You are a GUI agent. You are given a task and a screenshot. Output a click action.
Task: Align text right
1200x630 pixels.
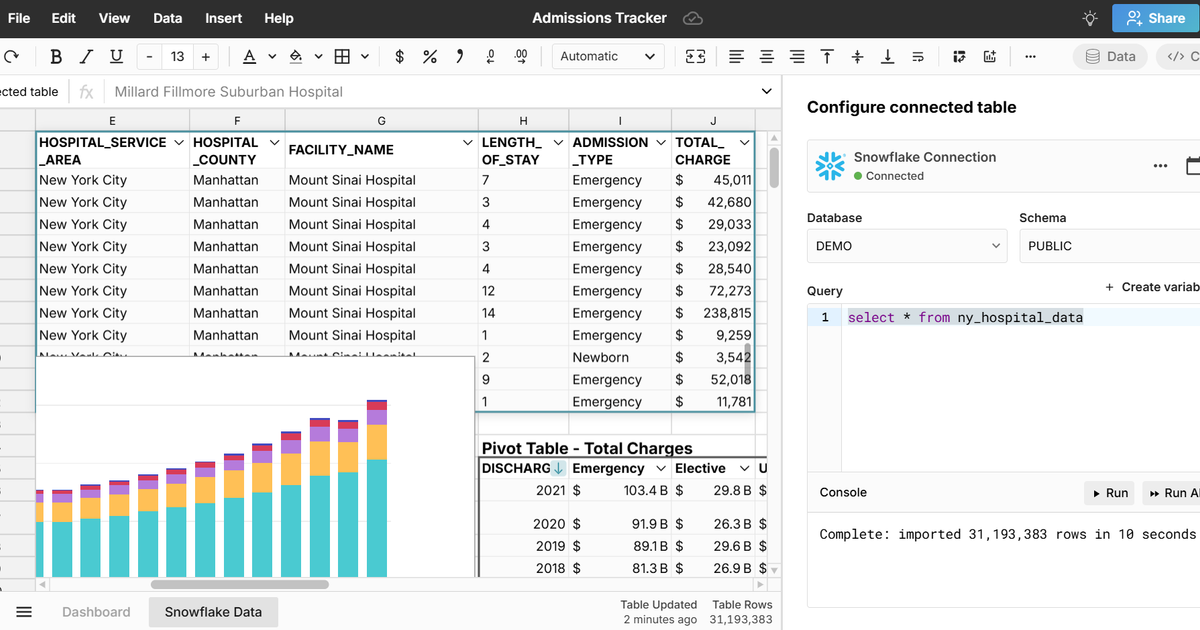coord(797,57)
